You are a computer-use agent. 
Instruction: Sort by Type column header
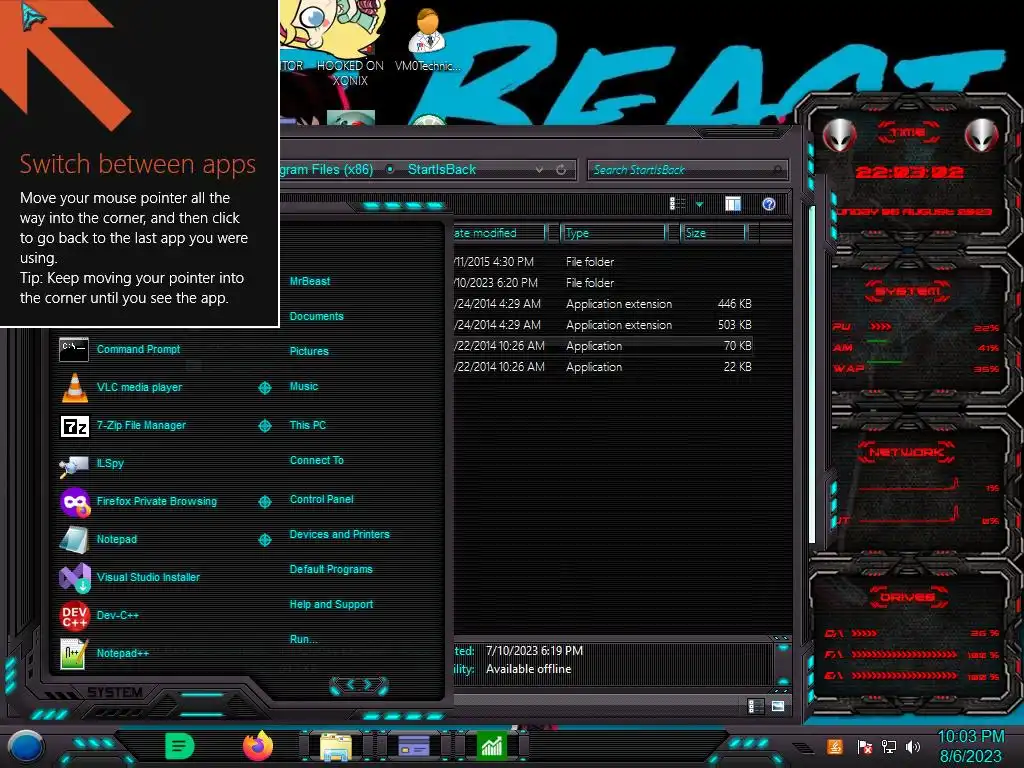point(613,233)
